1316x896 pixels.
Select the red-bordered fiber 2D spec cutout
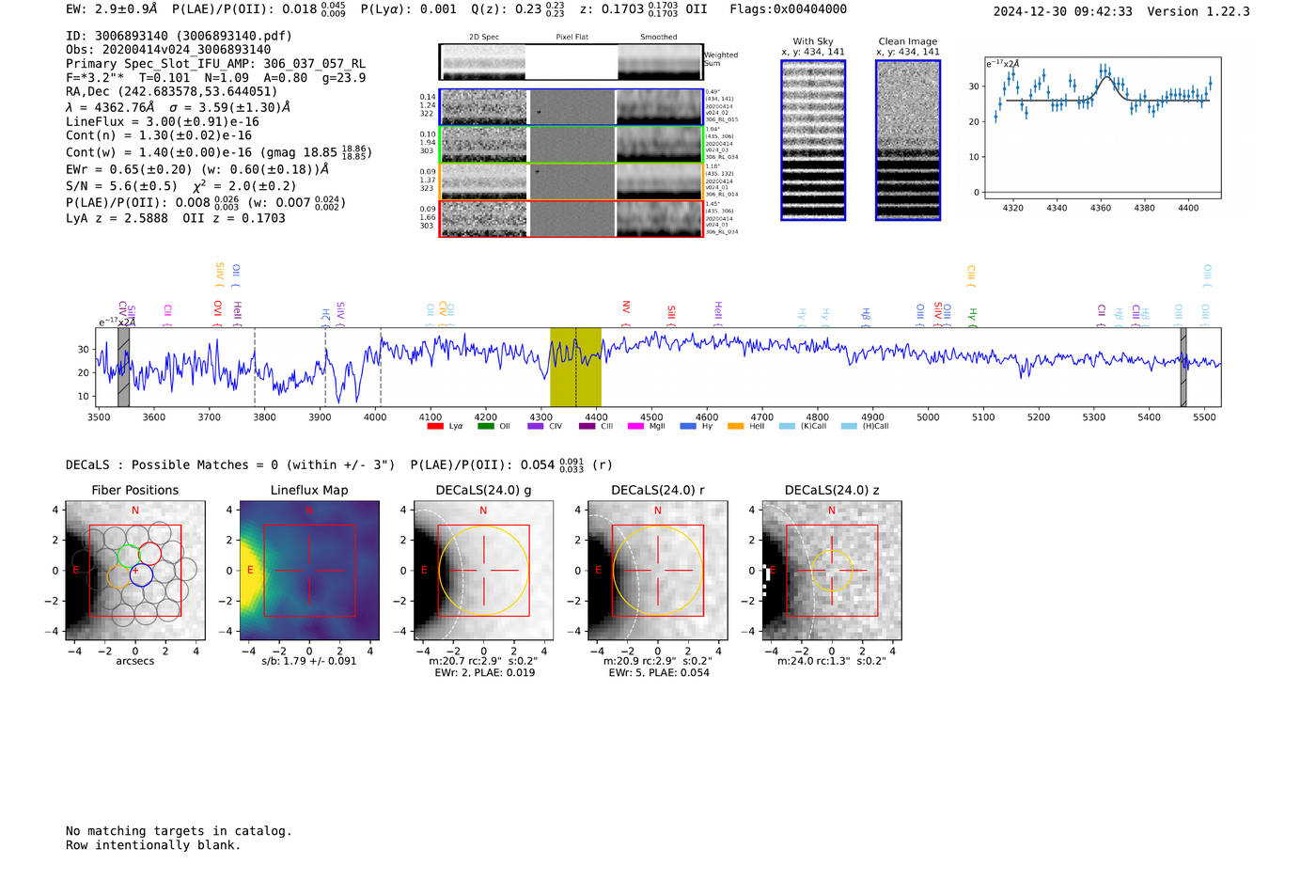click(x=484, y=219)
